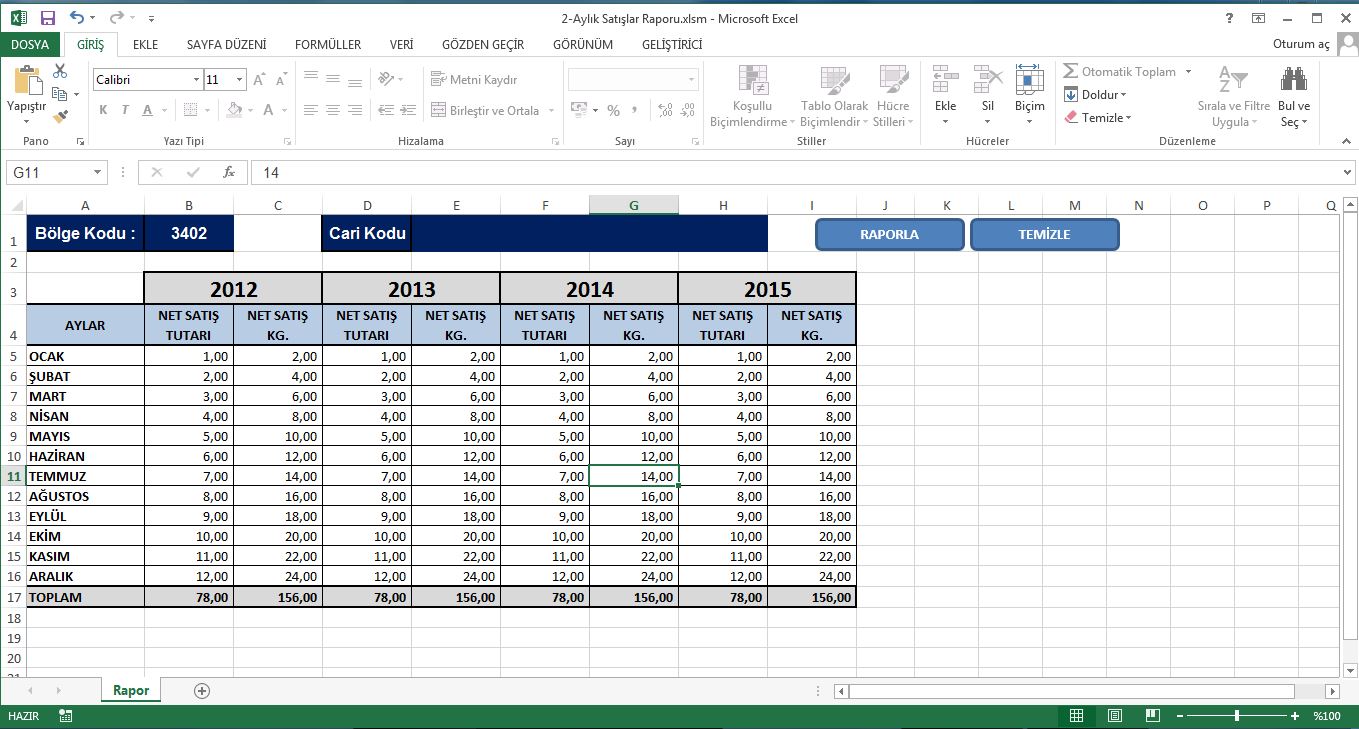
Task: Save the workbook with the floppy icon
Action: tap(47, 18)
